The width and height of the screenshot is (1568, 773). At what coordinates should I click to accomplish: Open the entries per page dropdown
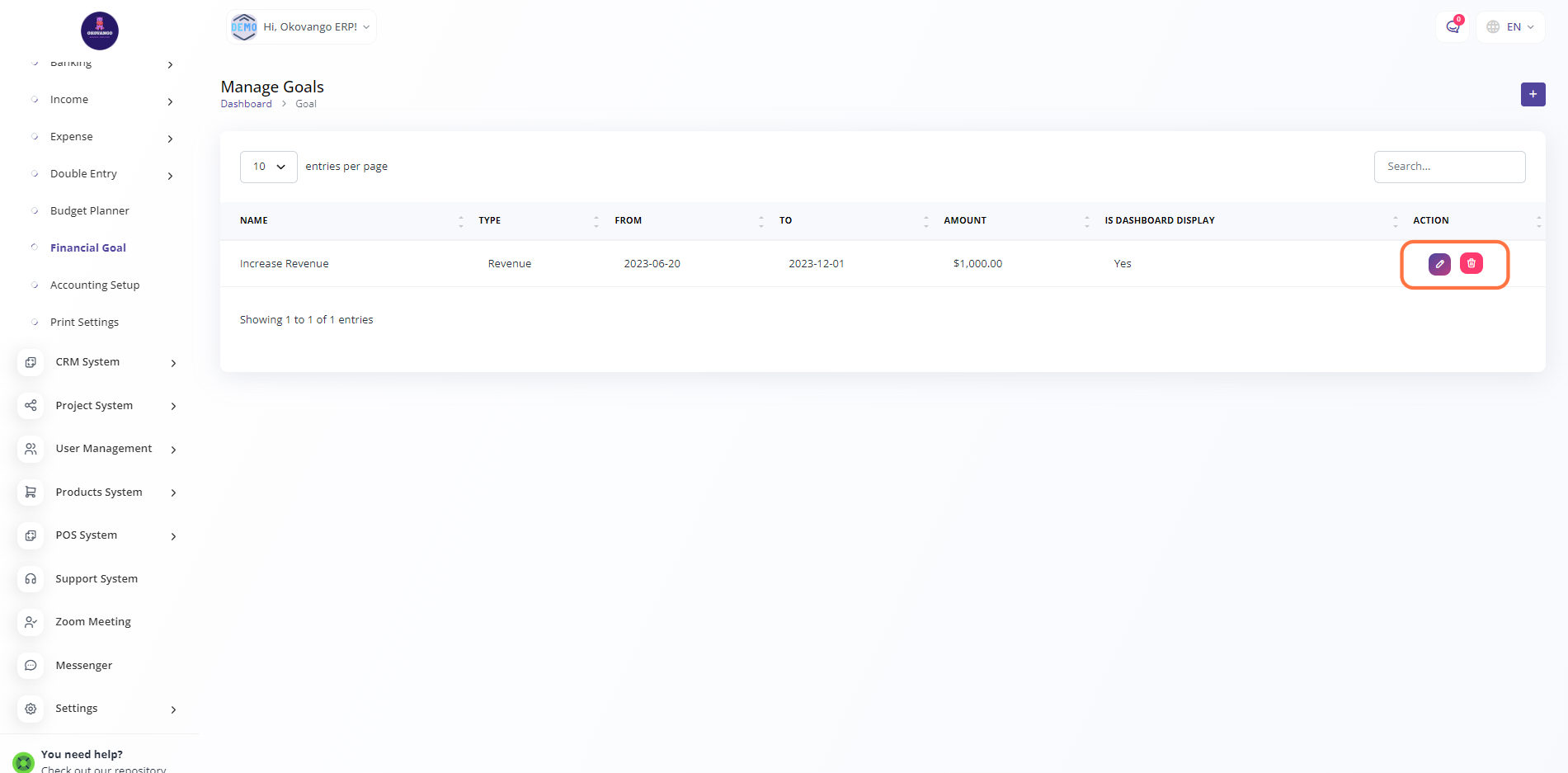tap(268, 167)
